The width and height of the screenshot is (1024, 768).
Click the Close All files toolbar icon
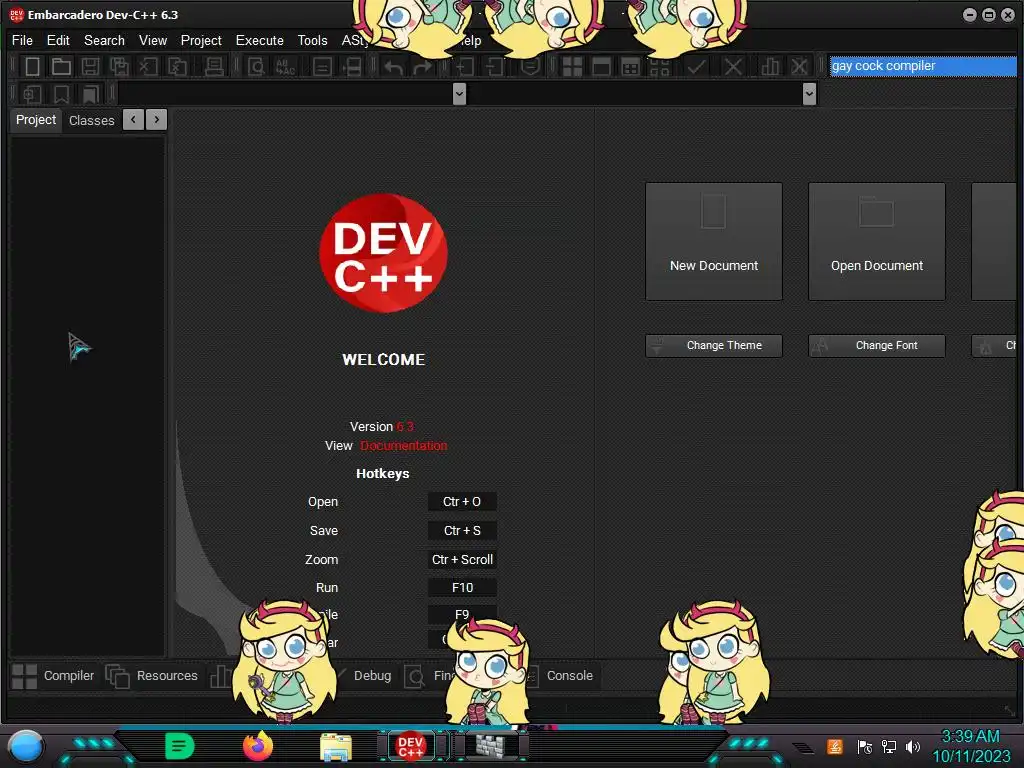point(178,67)
